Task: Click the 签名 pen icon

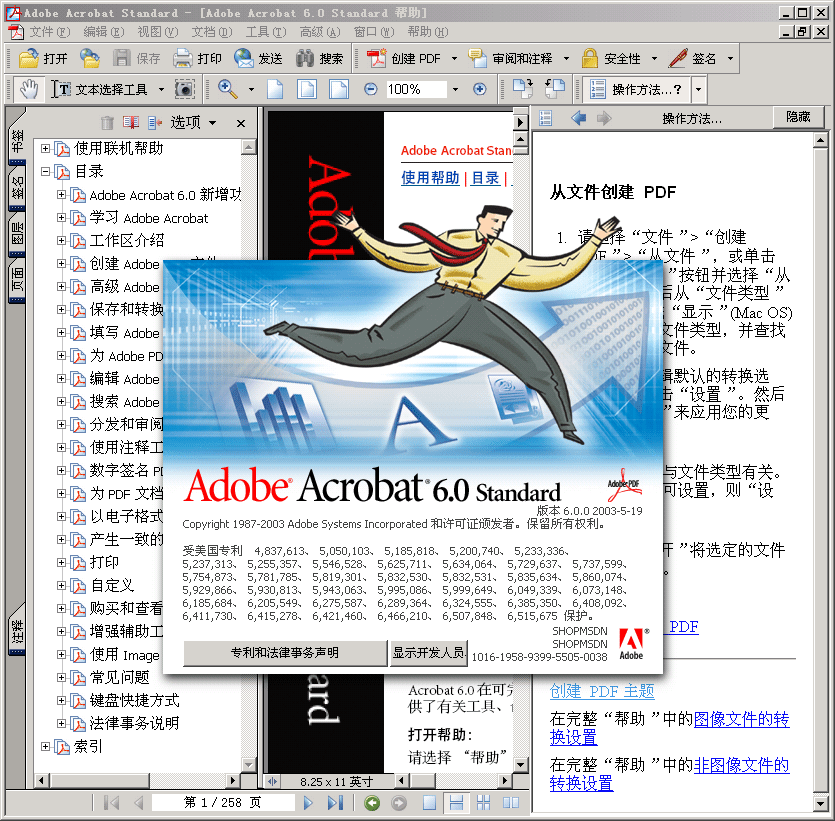Action: [678, 58]
